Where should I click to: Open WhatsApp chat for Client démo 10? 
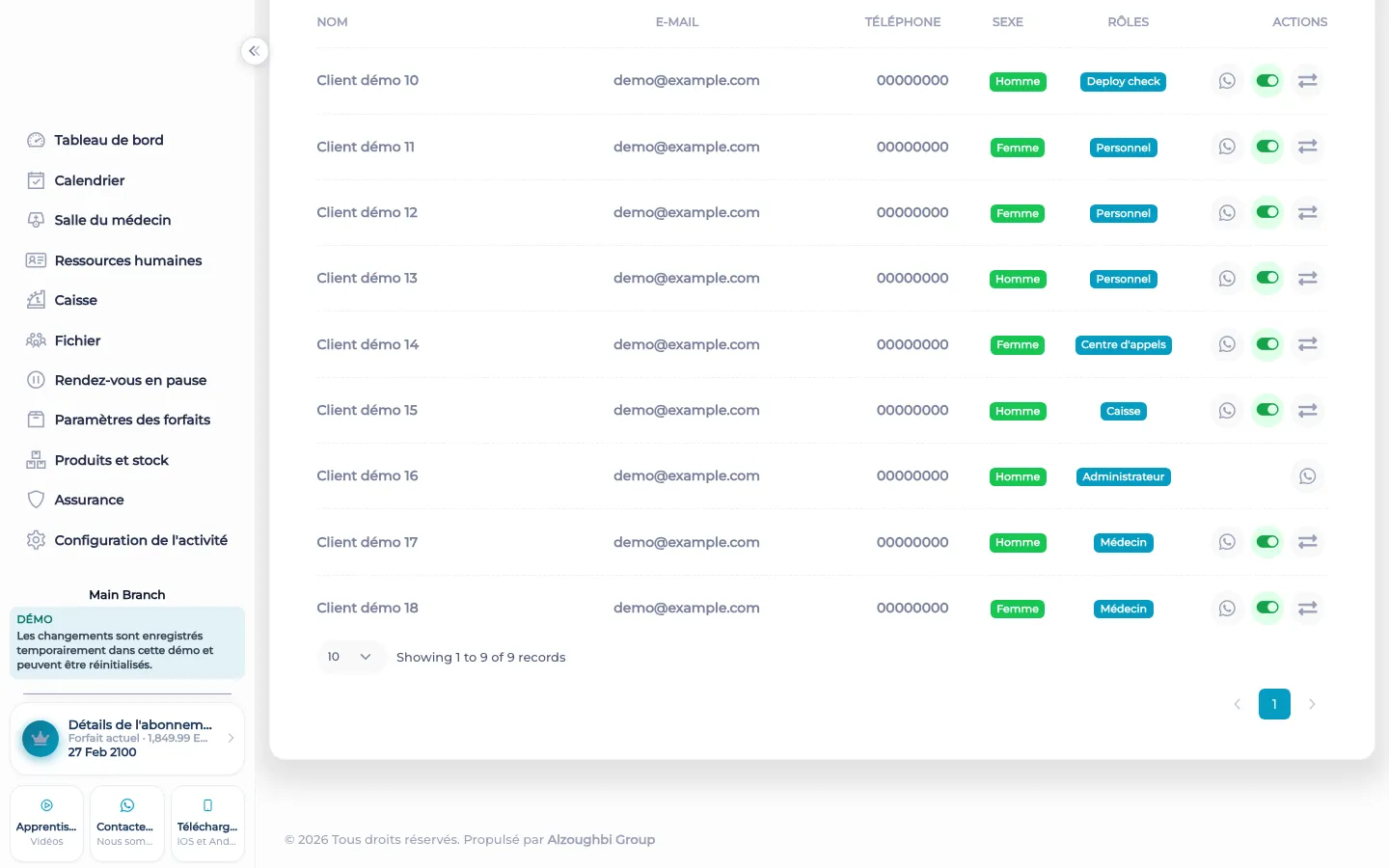[x=1227, y=81]
